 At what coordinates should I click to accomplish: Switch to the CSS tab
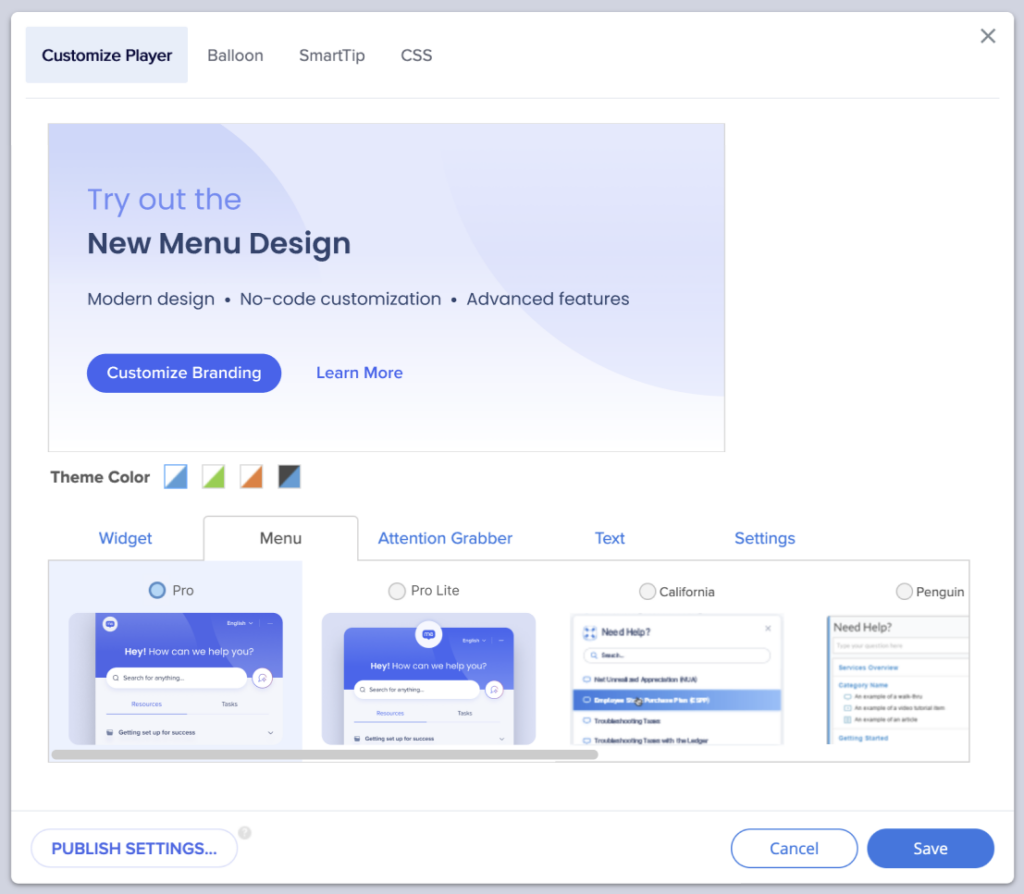click(416, 55)
